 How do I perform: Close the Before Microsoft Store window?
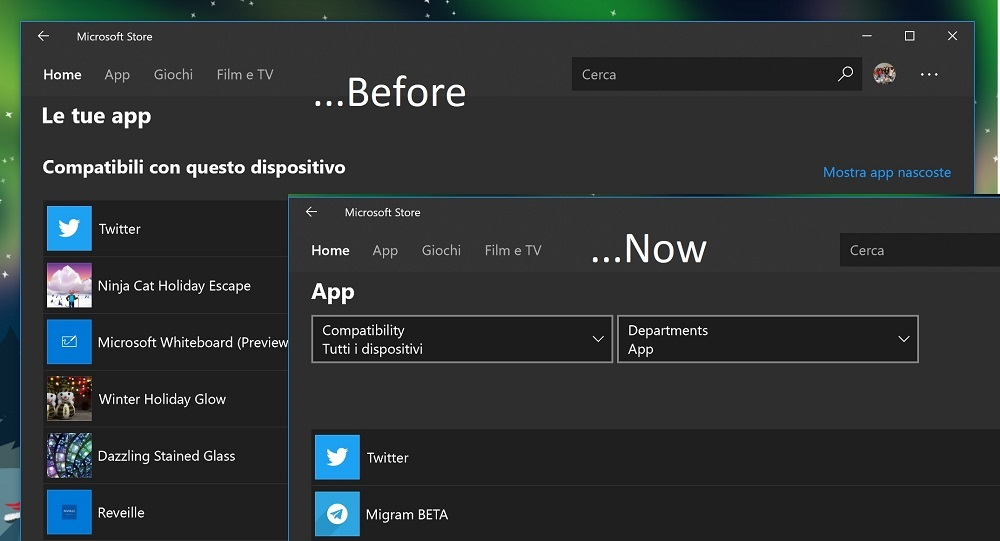pyautogui.click(x=952, y=36)
